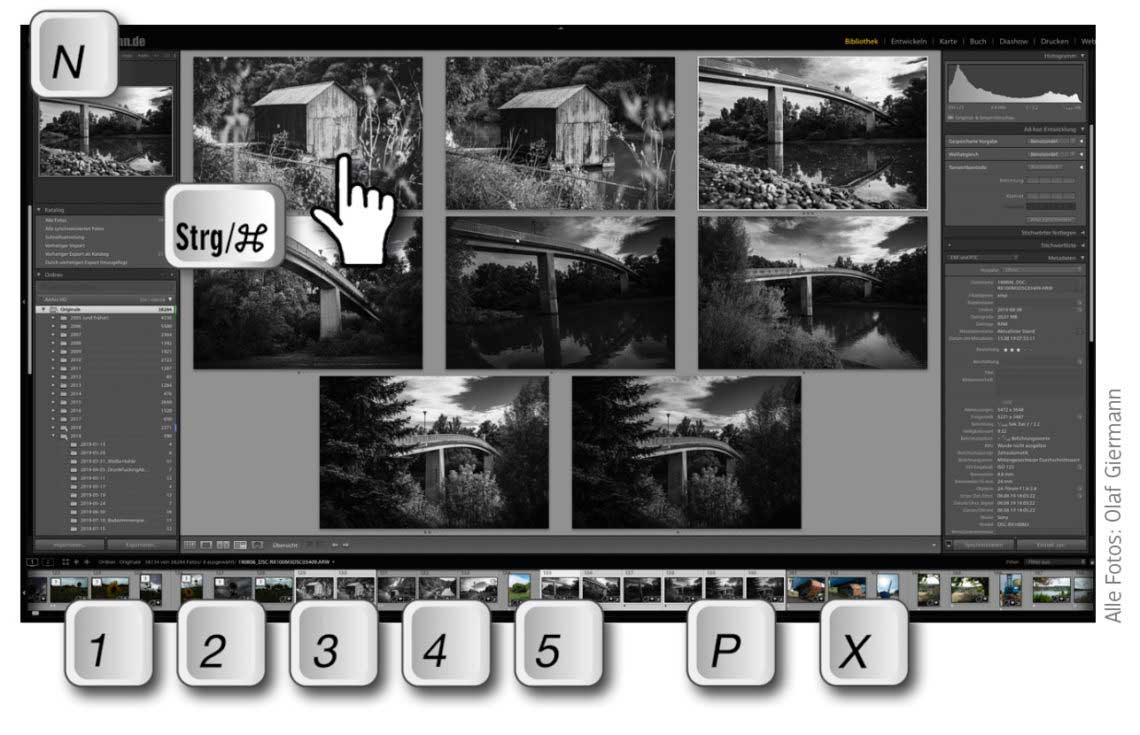Open the Weißabgleich dropdown
This screenshot has height=735, width=1140.
point(1050,154)
